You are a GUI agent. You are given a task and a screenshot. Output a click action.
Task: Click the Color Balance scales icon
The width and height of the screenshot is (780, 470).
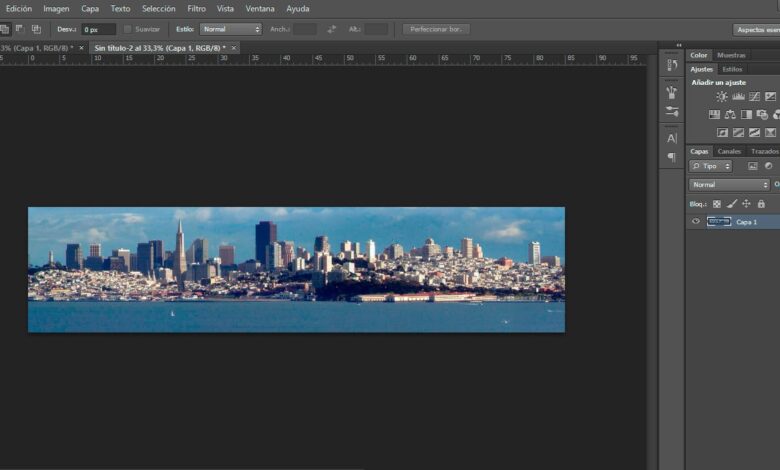pyautogui.click(x=730, y=115)
